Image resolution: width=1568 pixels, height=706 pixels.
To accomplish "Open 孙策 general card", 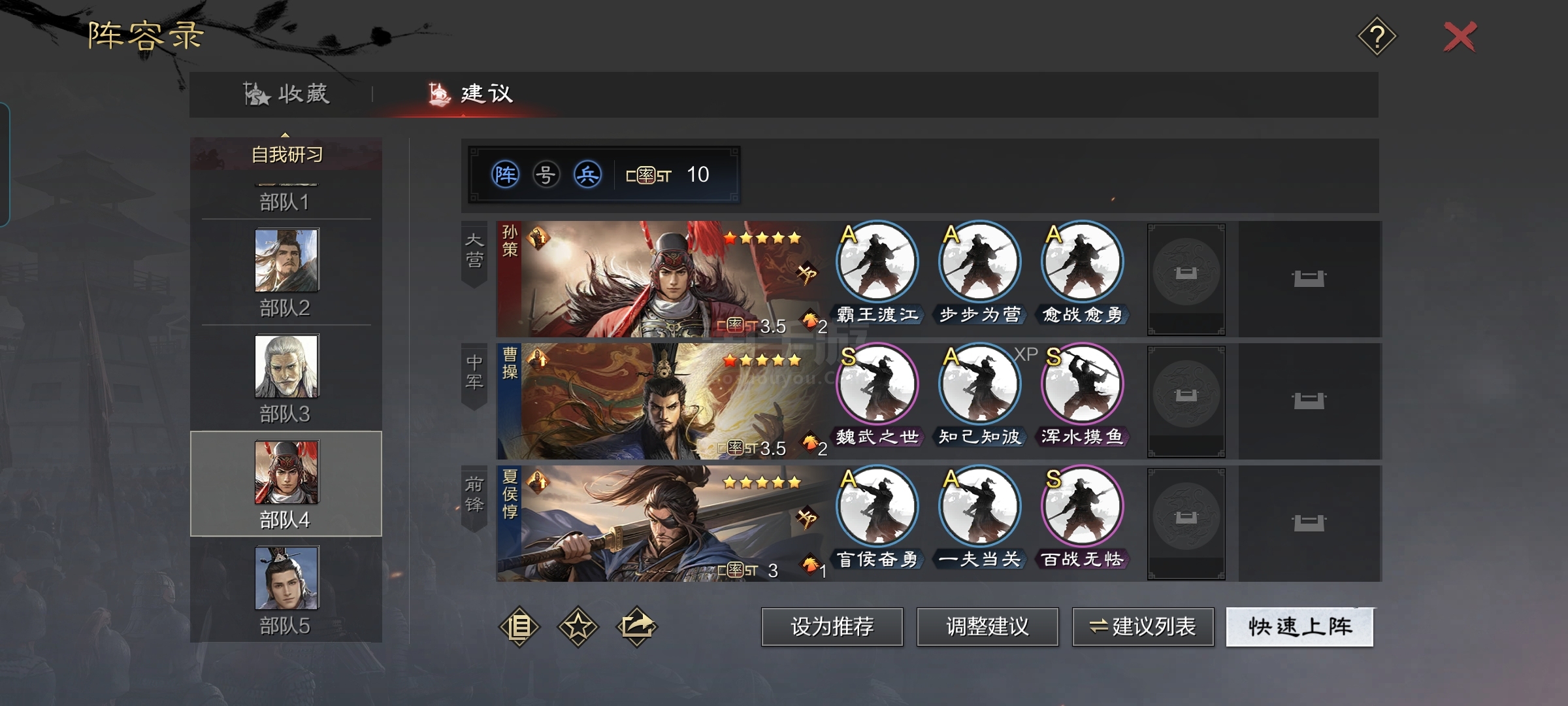I will pos(662,279).
